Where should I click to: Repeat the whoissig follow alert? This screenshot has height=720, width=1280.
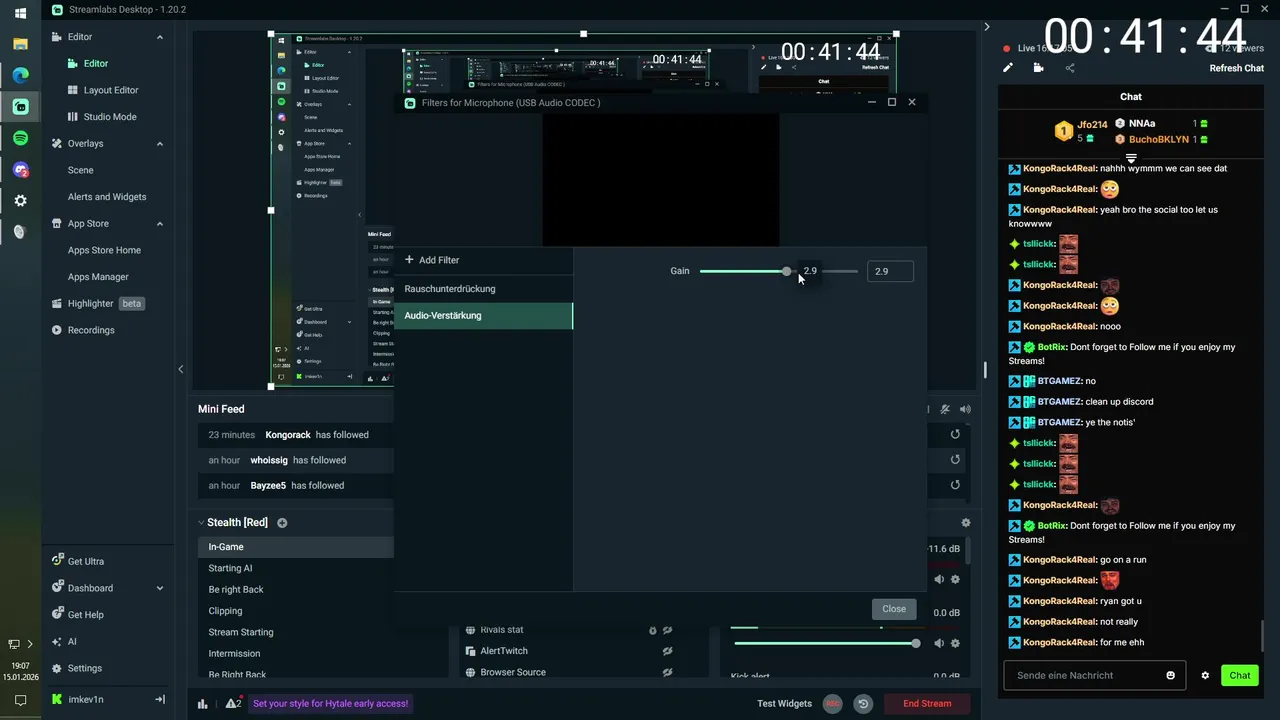click(955, 460)
